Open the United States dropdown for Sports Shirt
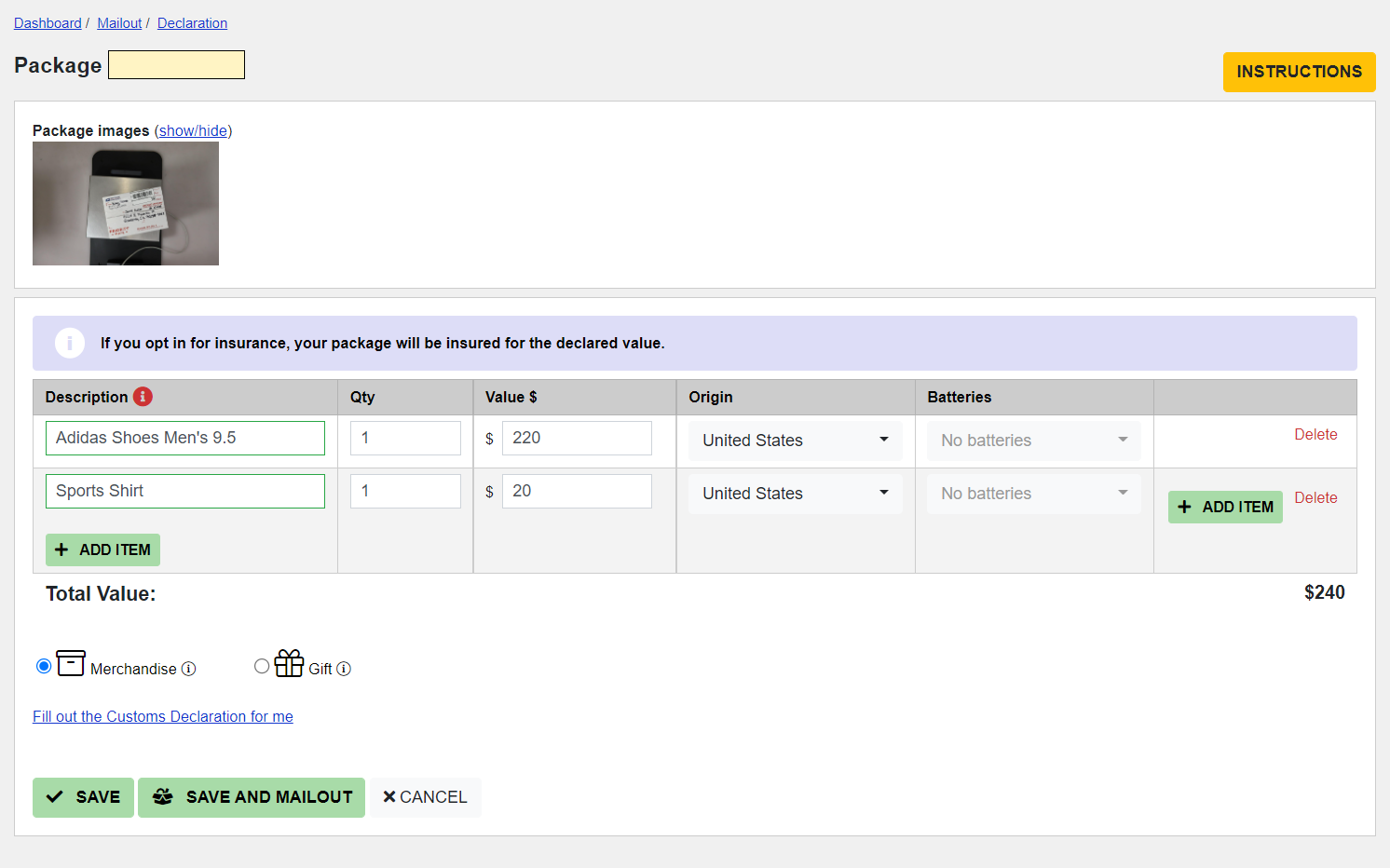This screenshot has width=1390, height=868. point(795,493)
